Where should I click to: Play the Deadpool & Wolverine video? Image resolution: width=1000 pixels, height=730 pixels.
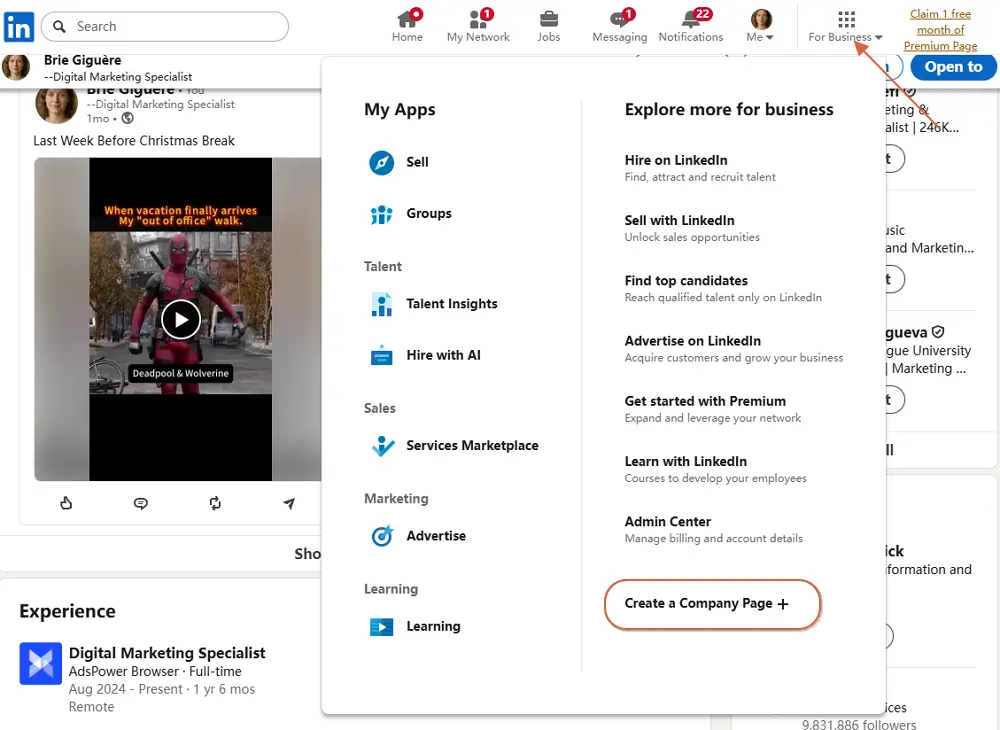(181, 320)
